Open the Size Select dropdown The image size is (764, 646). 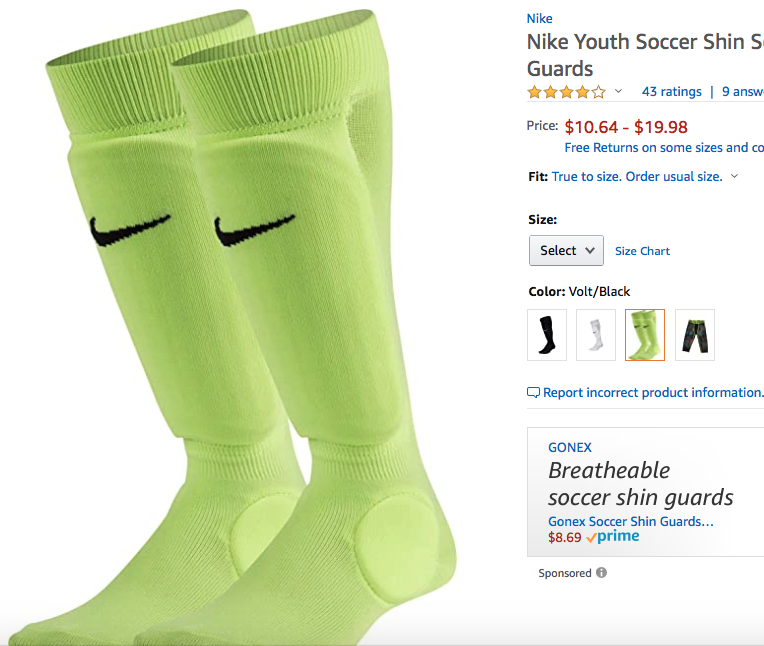tap(566, 250)
